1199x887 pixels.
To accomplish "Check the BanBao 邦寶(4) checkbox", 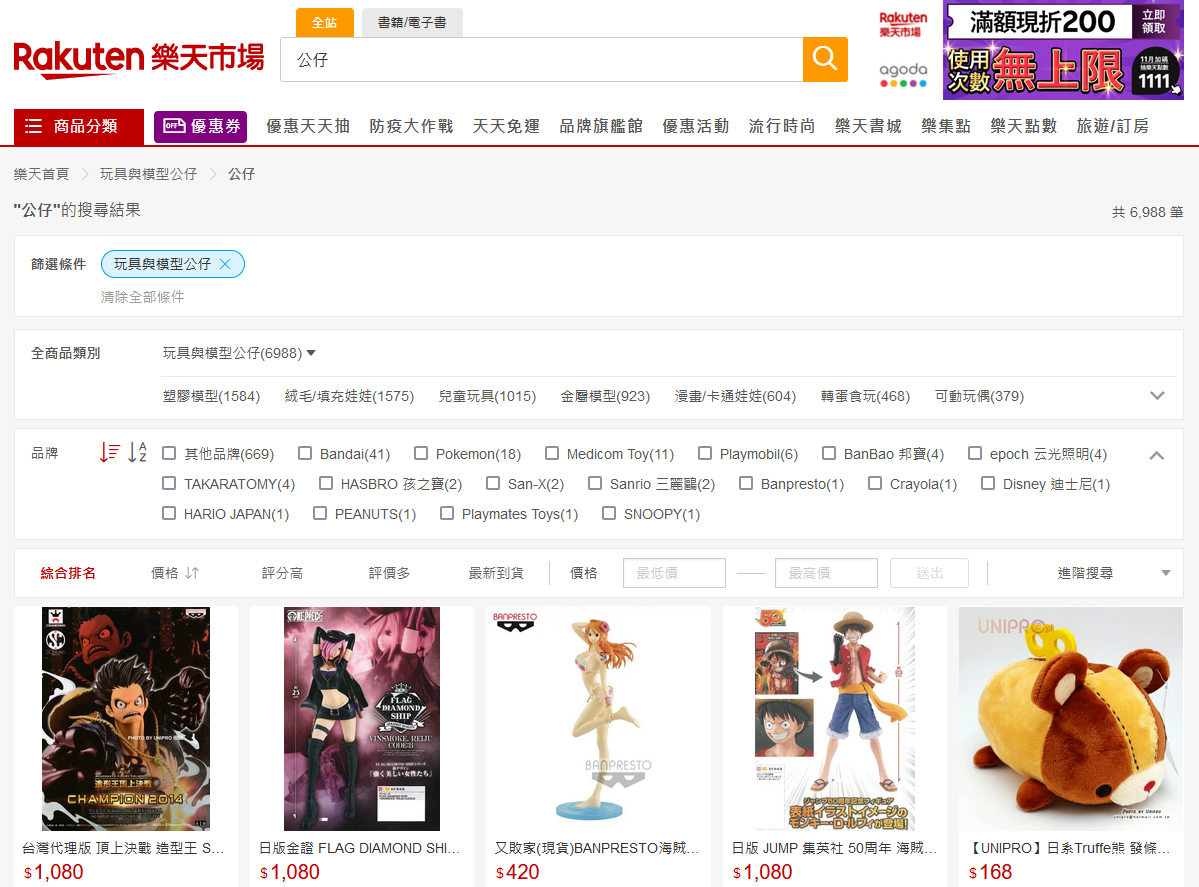I will click(x=829, y=453).
